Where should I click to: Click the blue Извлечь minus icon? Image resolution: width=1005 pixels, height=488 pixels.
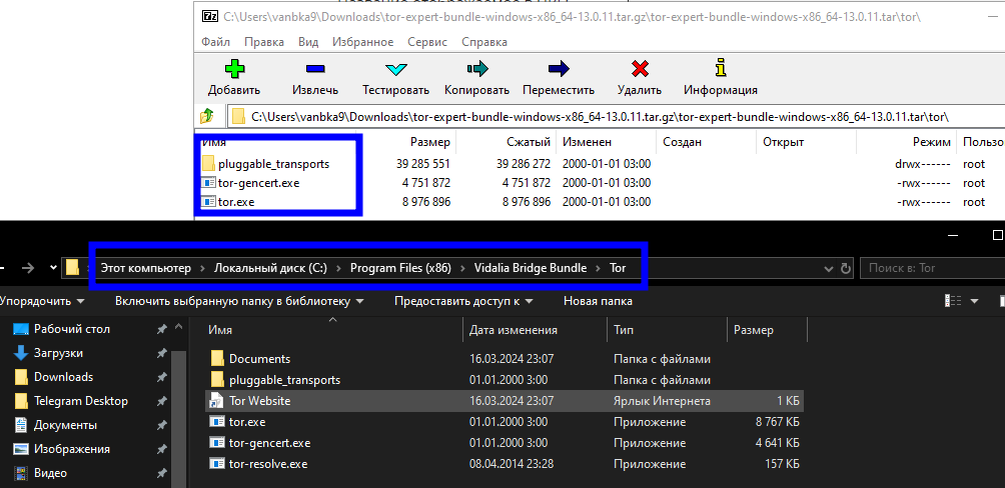click(x=315, y=69)
